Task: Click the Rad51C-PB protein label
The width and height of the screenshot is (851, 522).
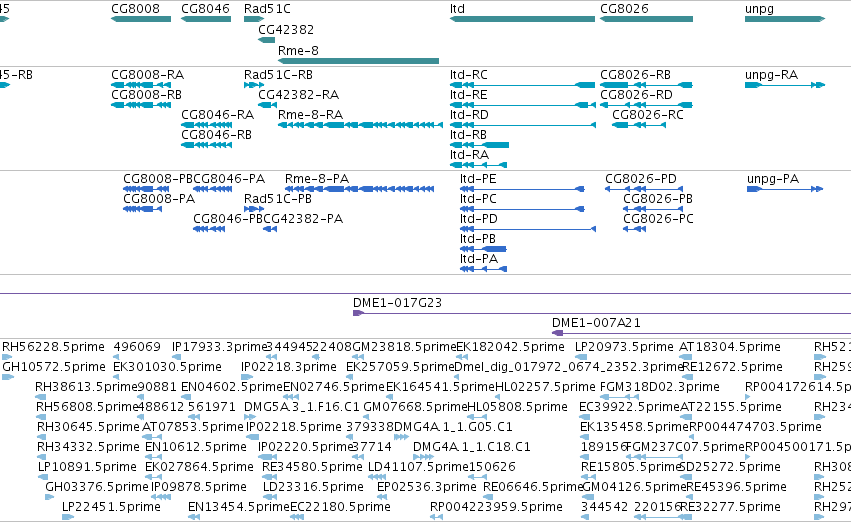Action: tap(278, 199)
